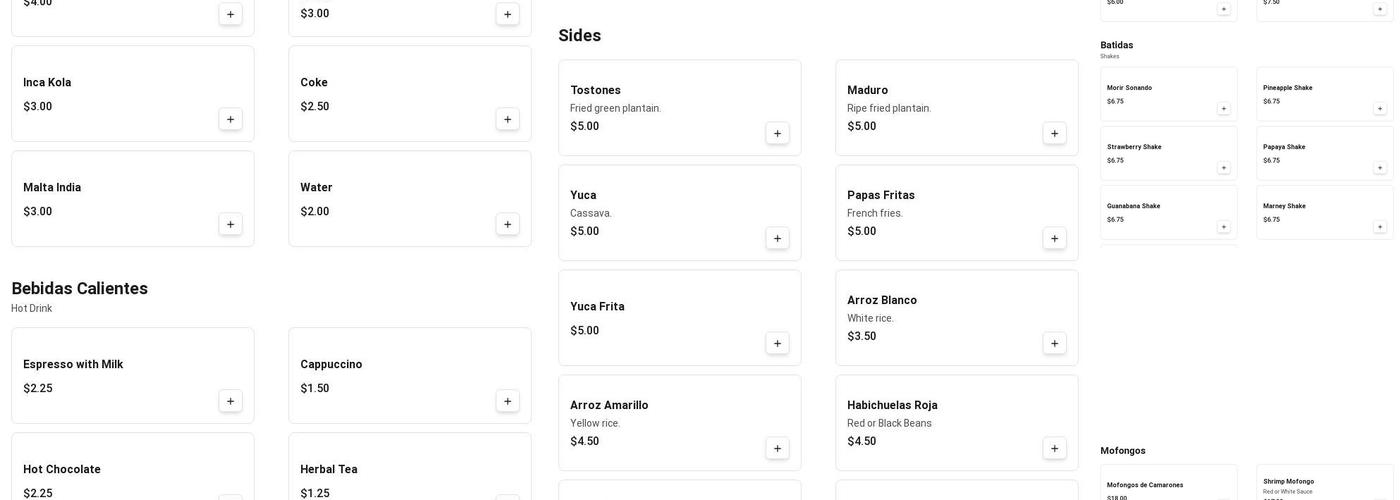Add Pineapple Shake to cart
1400x500 pixels.
click(x=1379, y=109)
